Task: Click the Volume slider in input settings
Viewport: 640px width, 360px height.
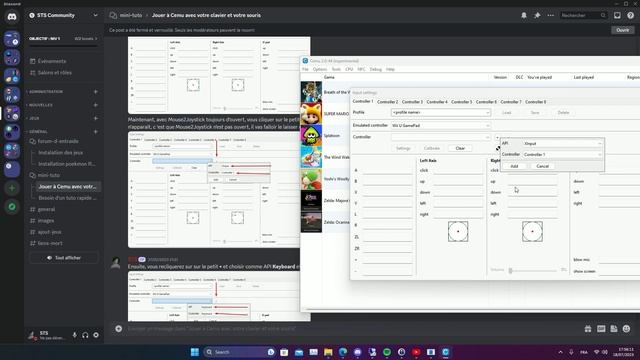Action: tap(533, 270)
